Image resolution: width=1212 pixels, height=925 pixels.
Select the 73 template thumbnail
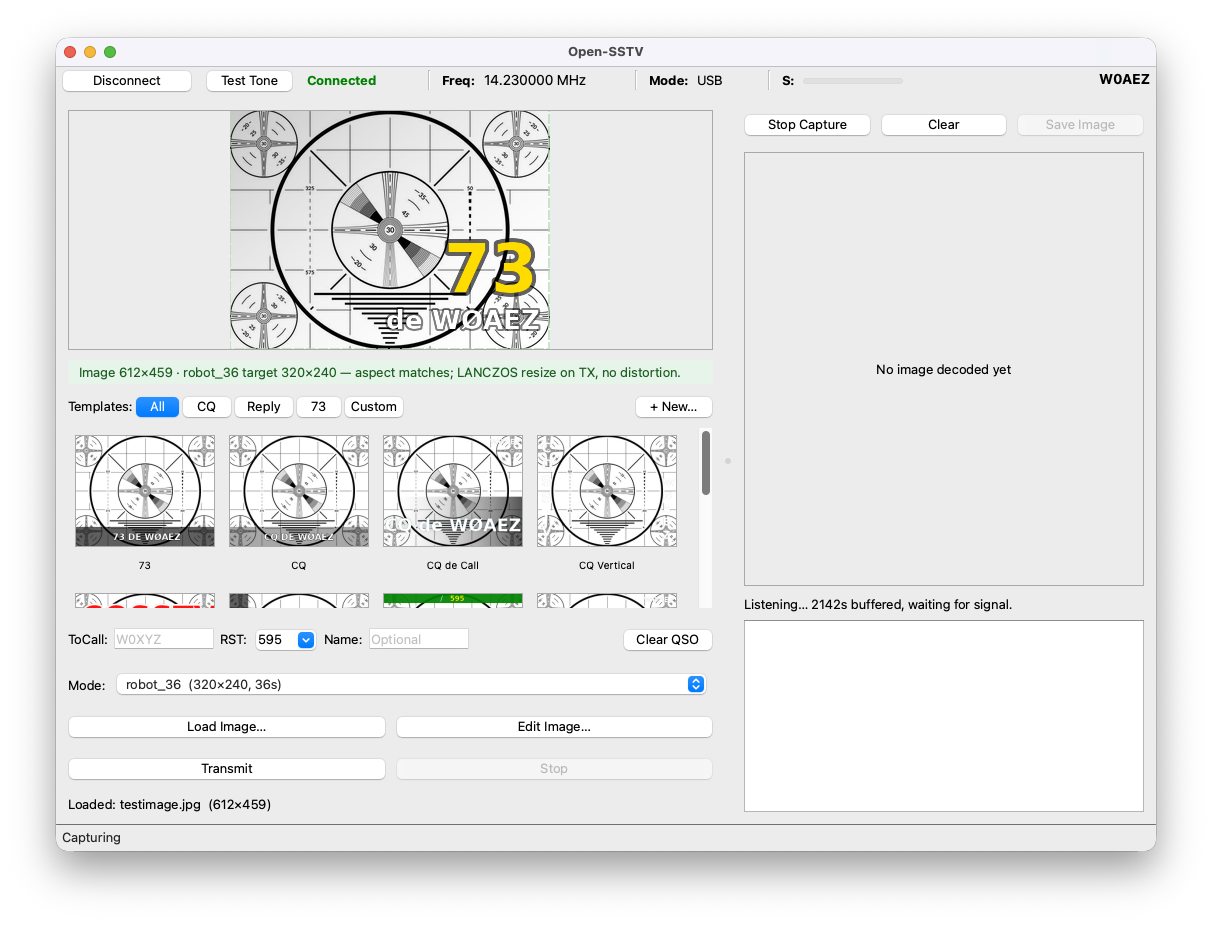[145, 491]
